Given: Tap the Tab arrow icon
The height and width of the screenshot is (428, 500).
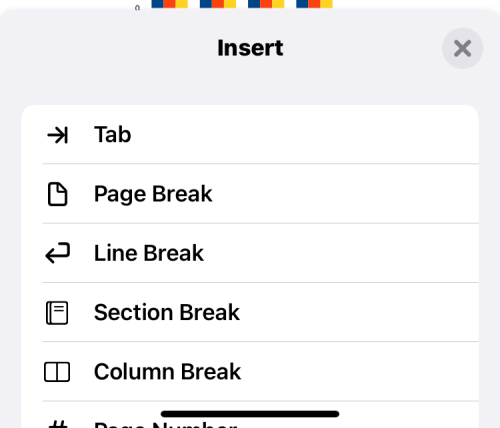Looking at the screenshot, I should click(58, 135).
